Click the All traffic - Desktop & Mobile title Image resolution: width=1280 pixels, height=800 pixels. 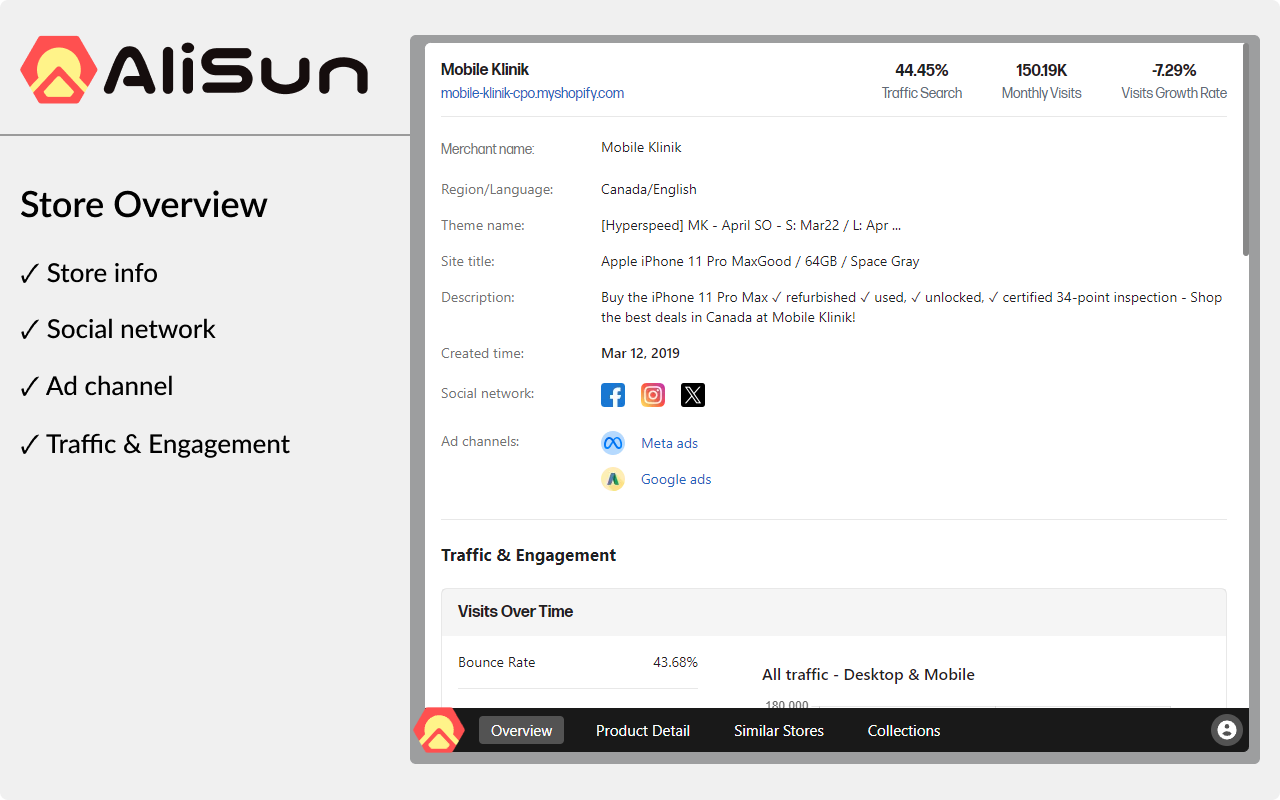868,674
